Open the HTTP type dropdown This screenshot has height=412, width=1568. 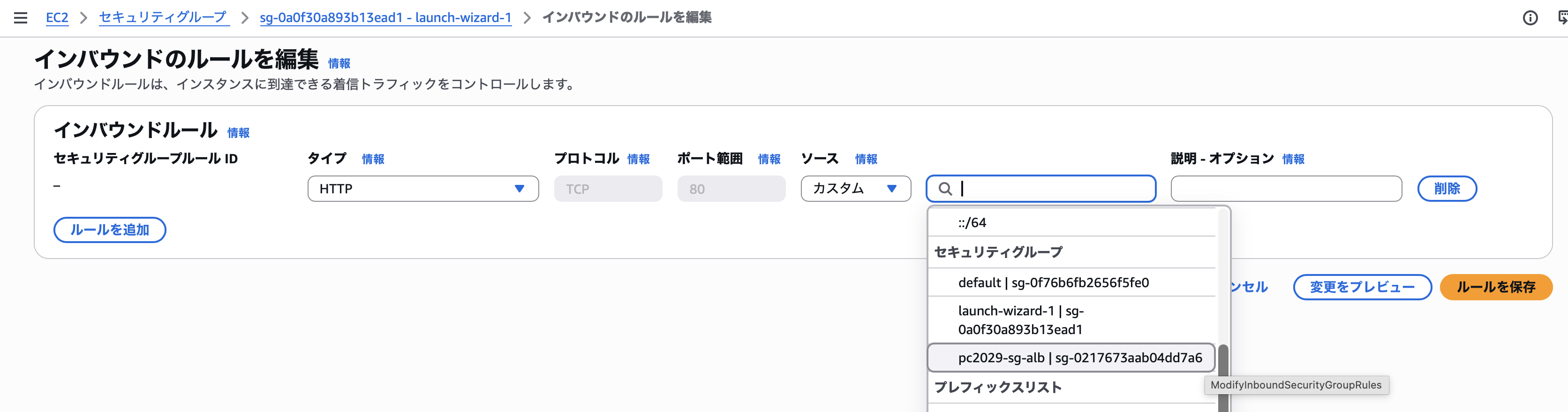pyautogui.click(x=423, y=189)
